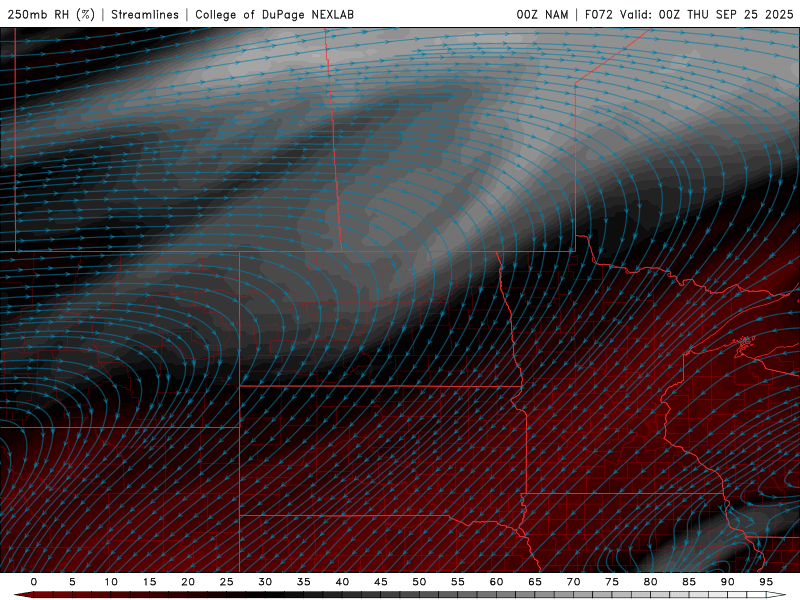Select the "30" color scale label
Image resolution: width=800 pixels, height=600 pixels.
[x=265, y=582]
